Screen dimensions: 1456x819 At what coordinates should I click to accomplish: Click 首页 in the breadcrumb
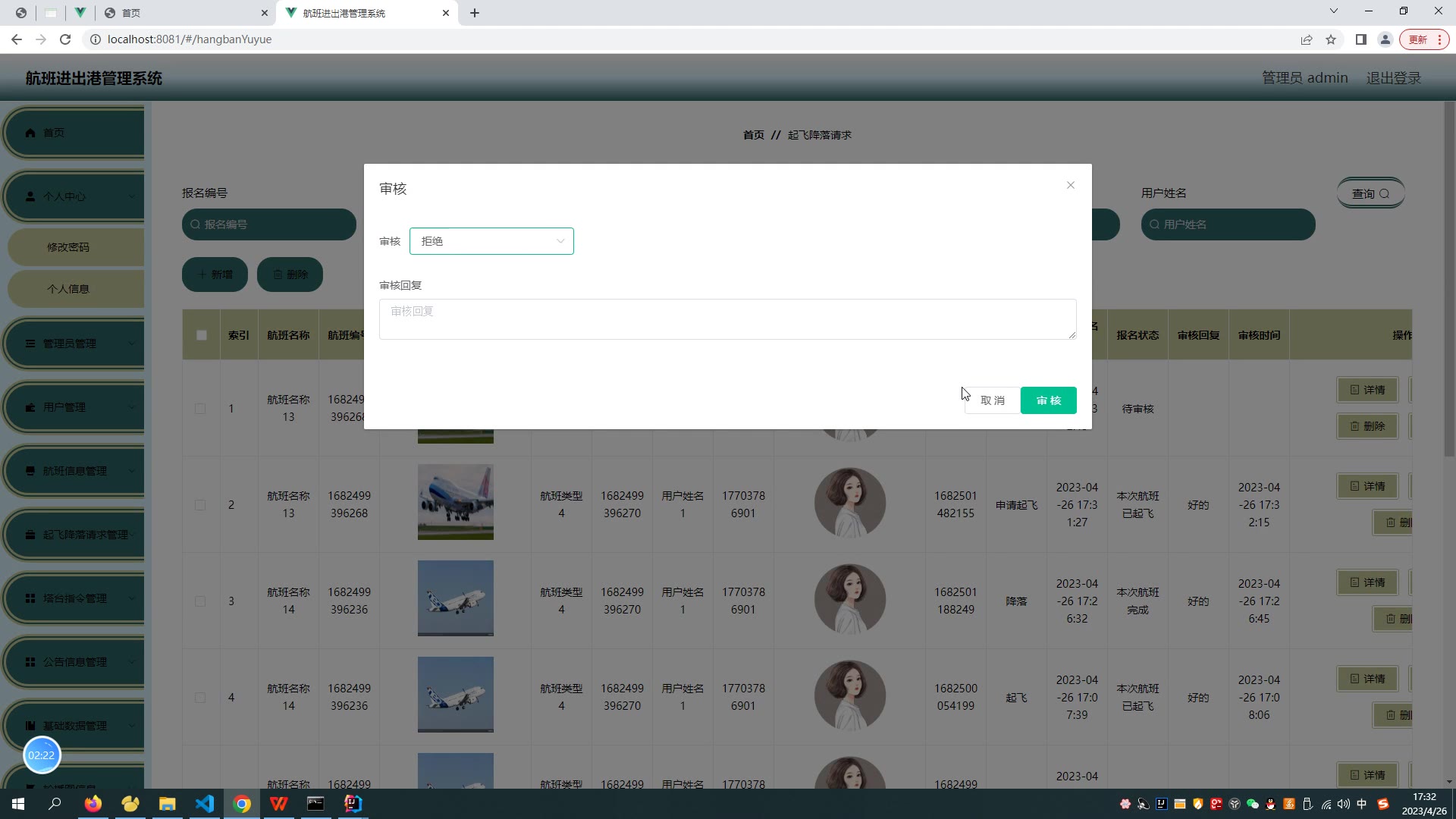click(x=754, y=135)
